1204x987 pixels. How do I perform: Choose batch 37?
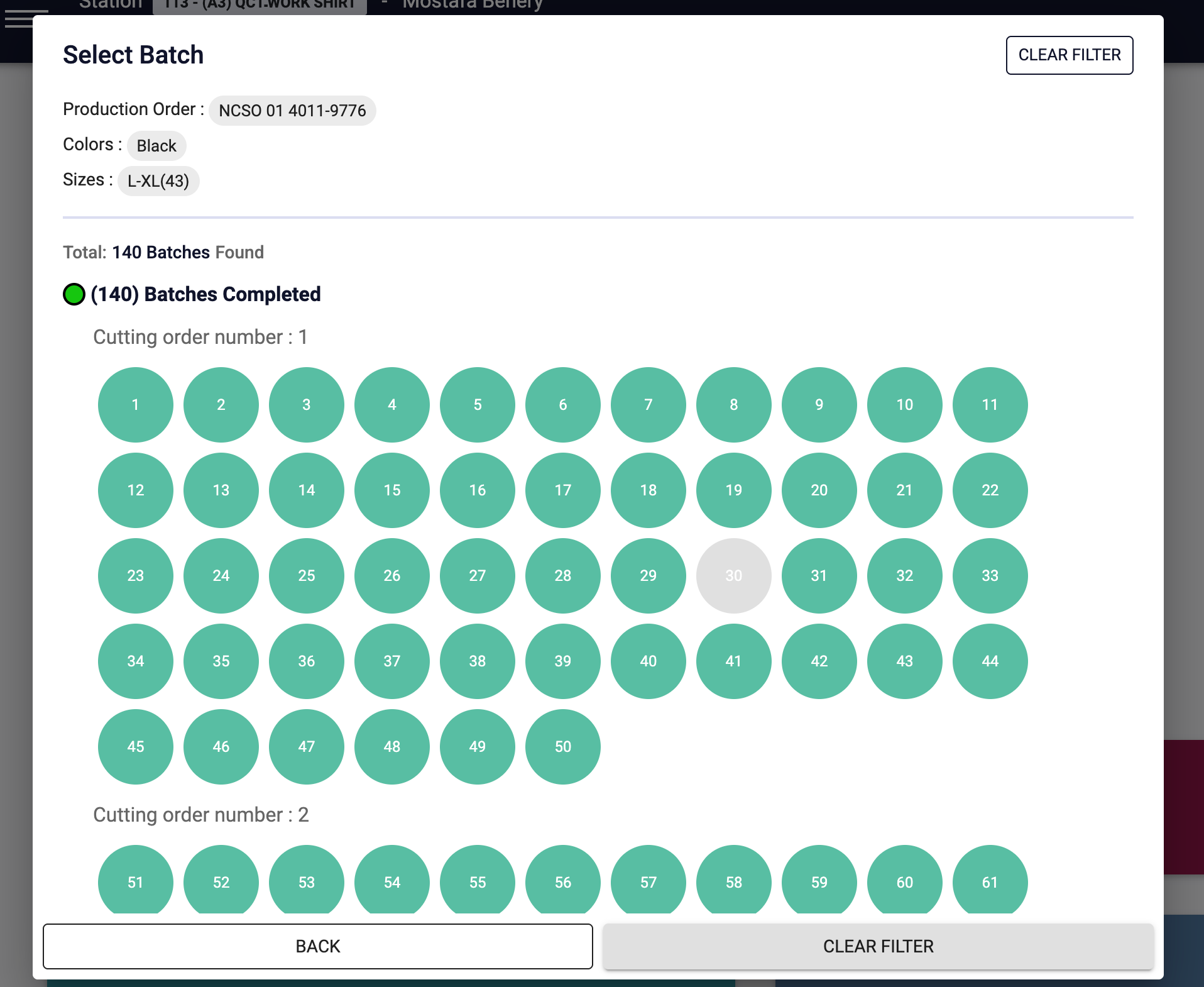392,661
